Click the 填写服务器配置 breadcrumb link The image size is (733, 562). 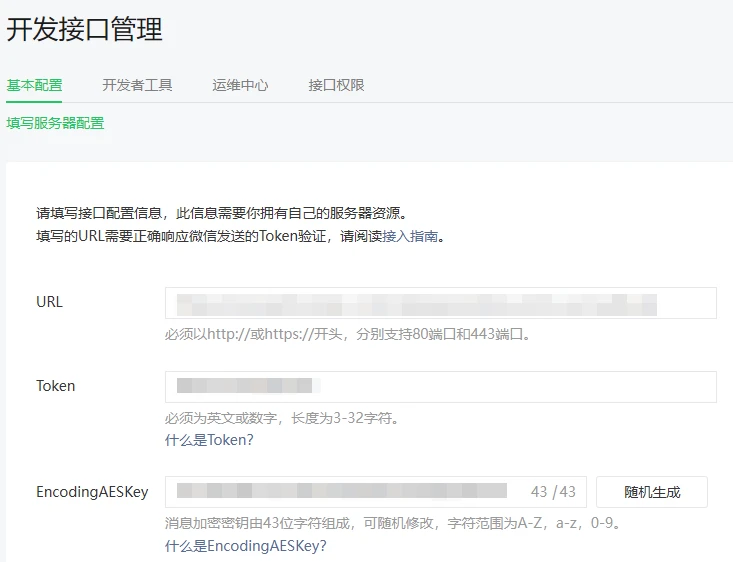click(x=55, y=123)
